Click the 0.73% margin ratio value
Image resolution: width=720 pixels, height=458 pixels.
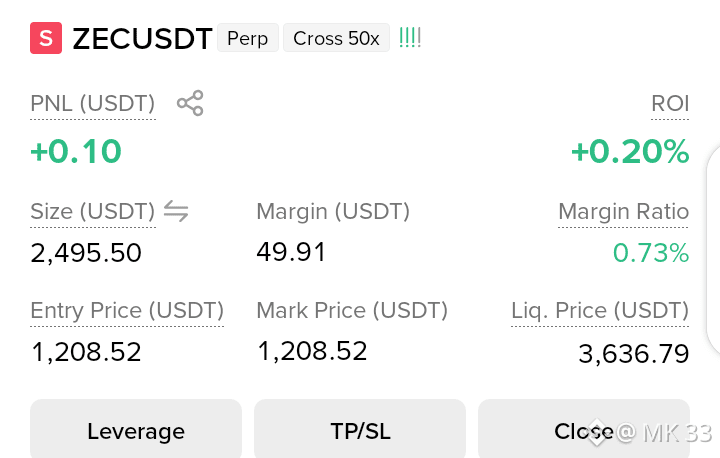click(651, 253)
